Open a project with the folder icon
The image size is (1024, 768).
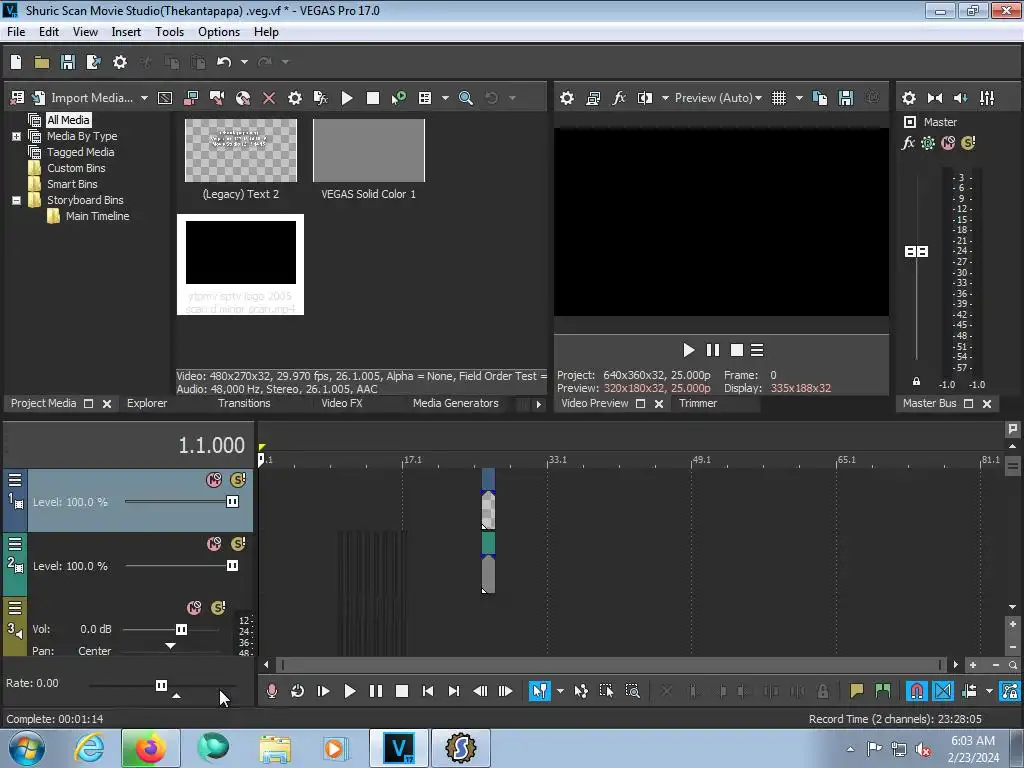click(x=42, y=62)
